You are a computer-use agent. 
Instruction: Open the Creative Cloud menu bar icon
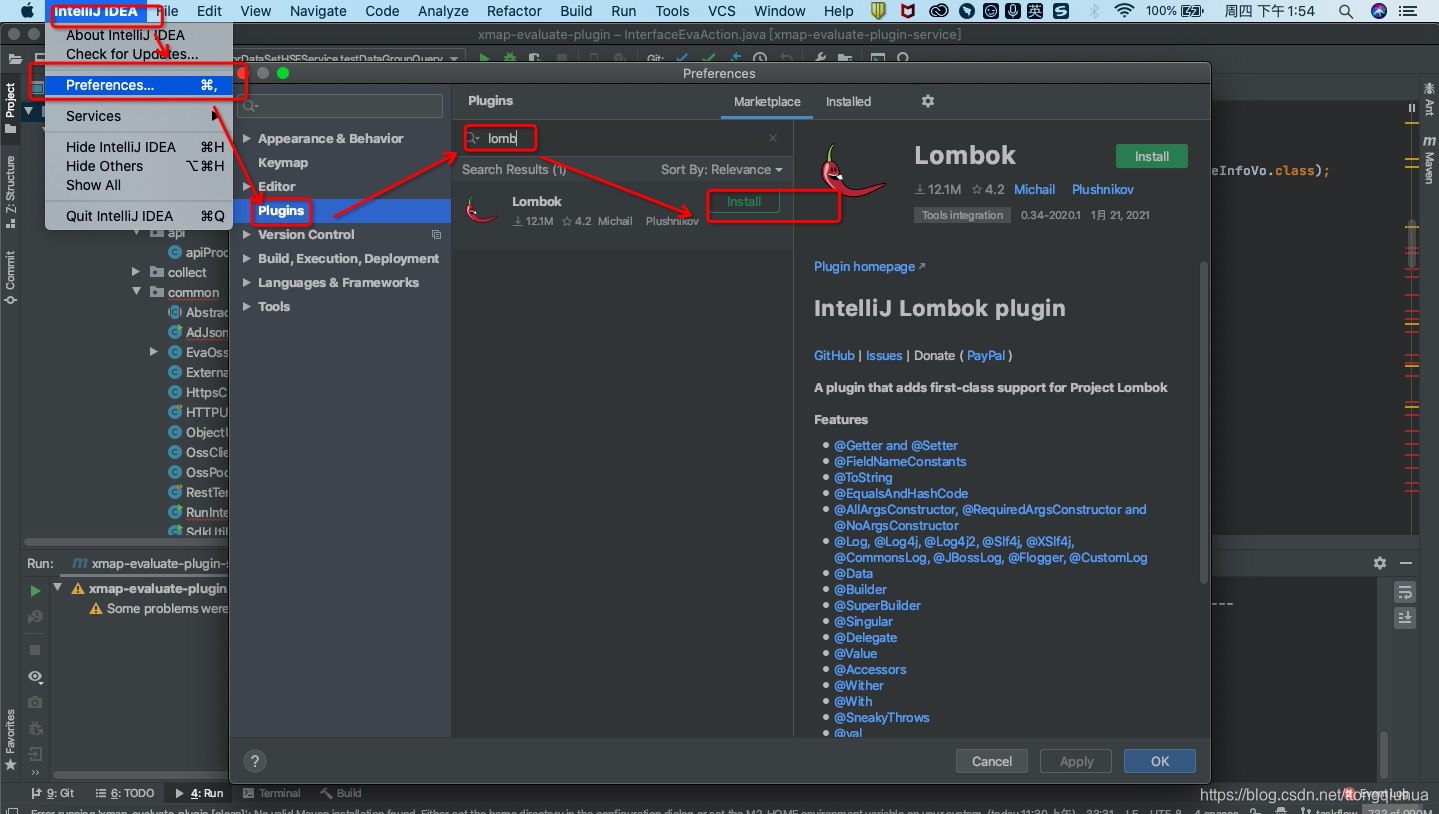pyautogui.click(x=938, y=11)
